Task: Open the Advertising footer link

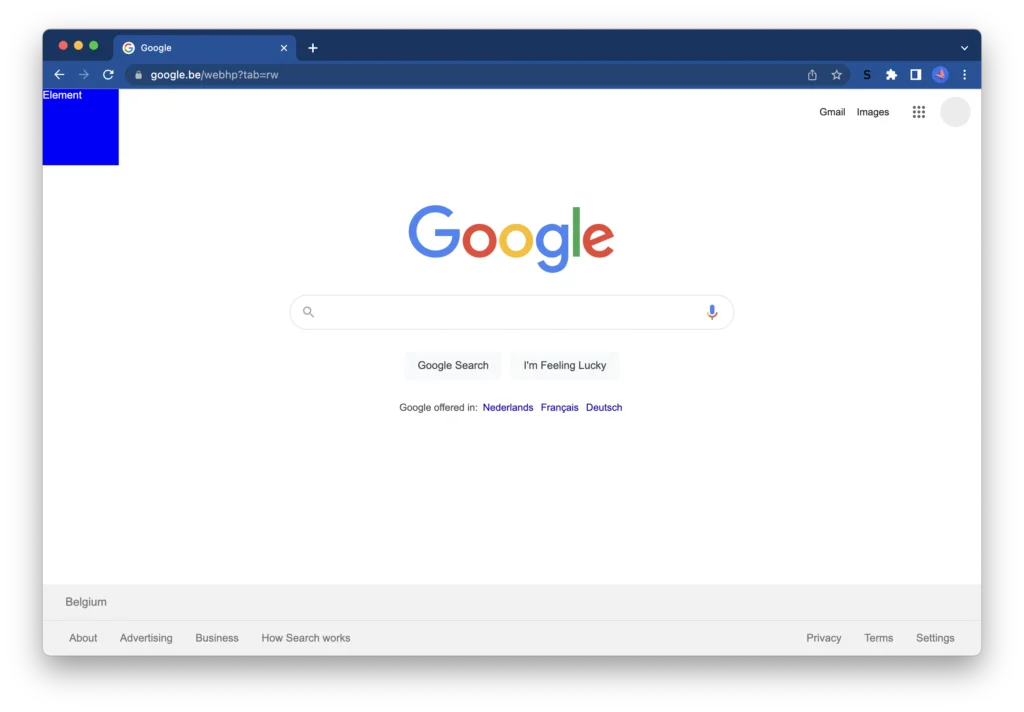Action: [146, 638]
